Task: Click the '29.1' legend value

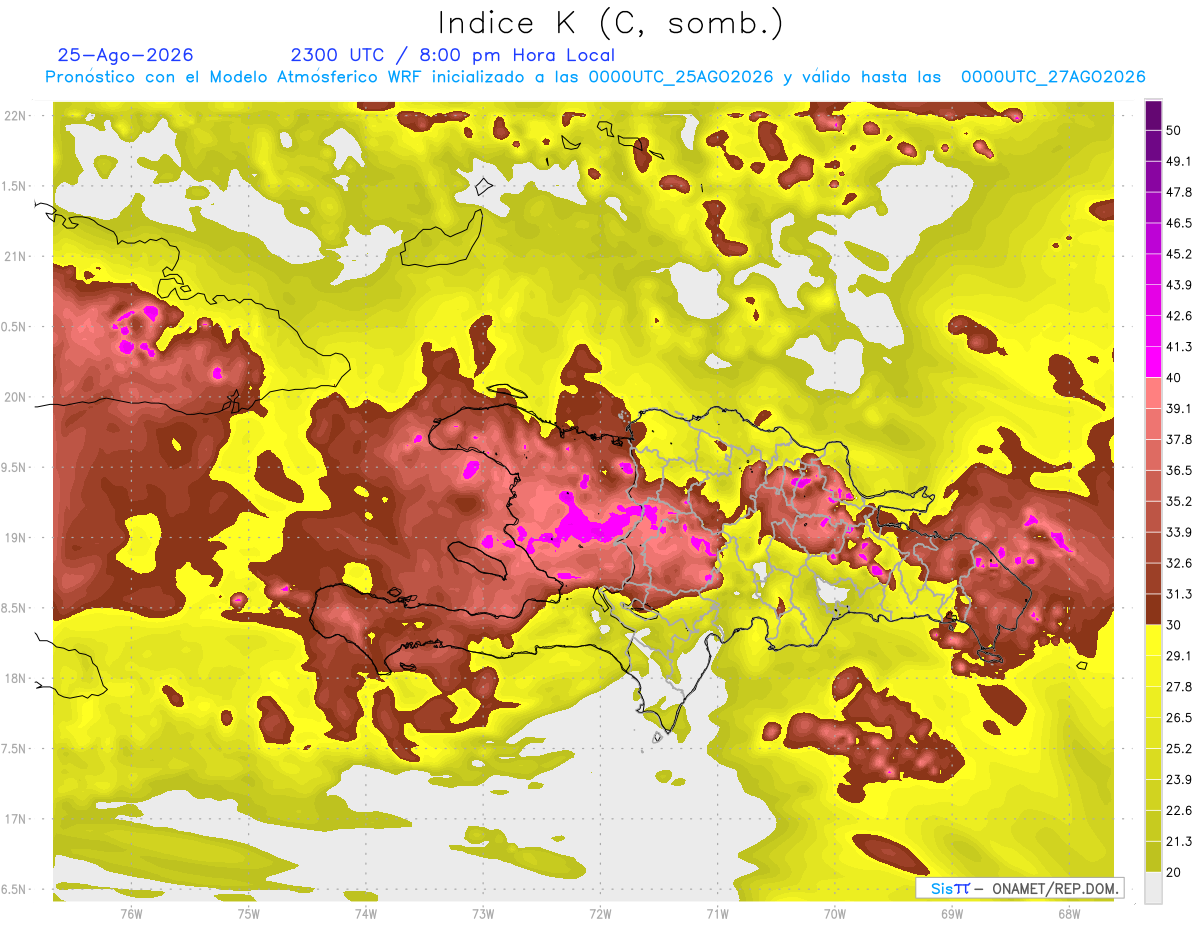Action: point(1179,655)
